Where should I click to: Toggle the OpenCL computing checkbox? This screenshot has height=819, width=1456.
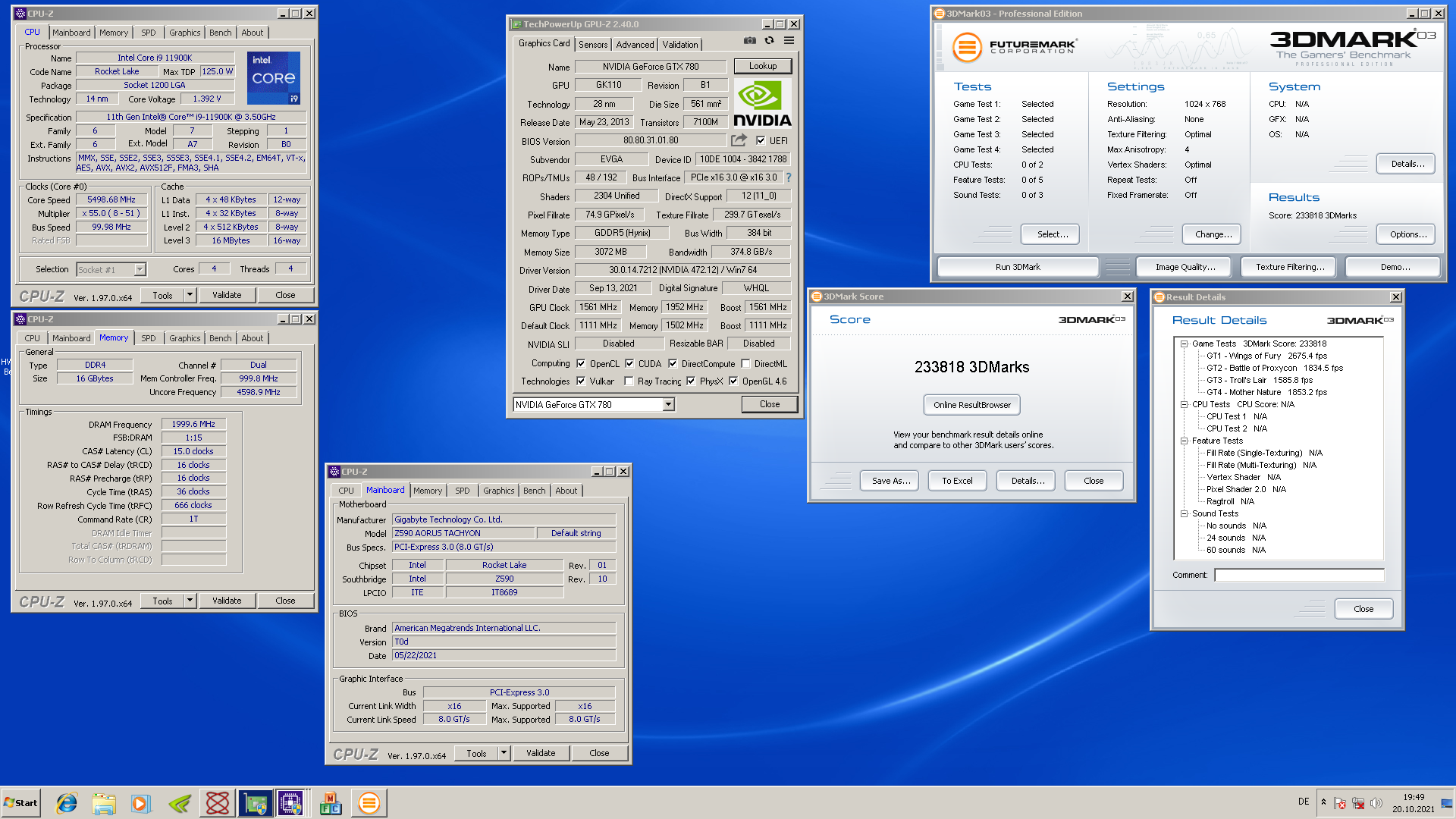click(581, 363)
